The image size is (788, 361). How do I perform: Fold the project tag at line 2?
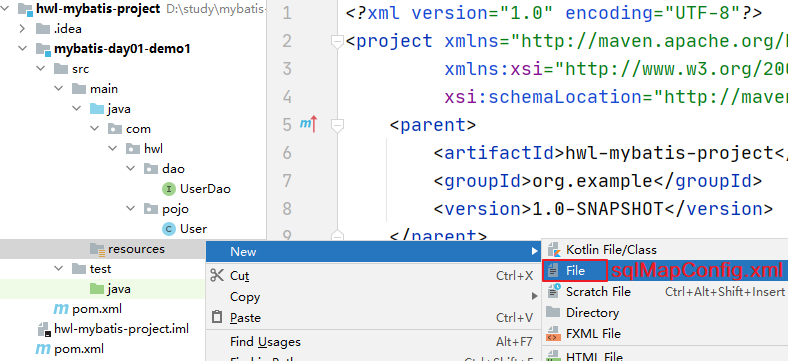click(x=338, y=42)
